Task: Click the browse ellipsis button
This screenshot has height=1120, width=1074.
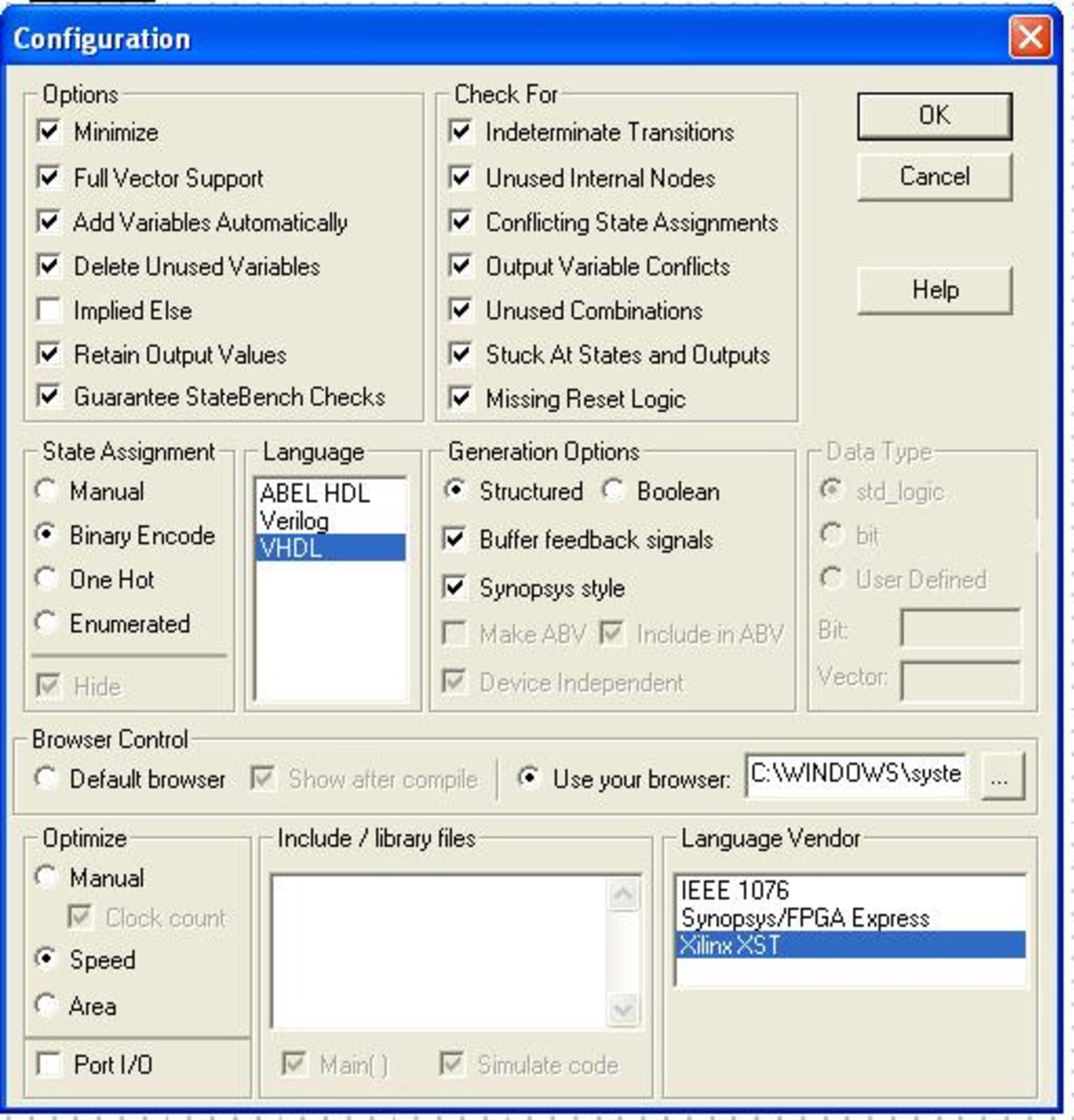Action: pos(1001,777)
